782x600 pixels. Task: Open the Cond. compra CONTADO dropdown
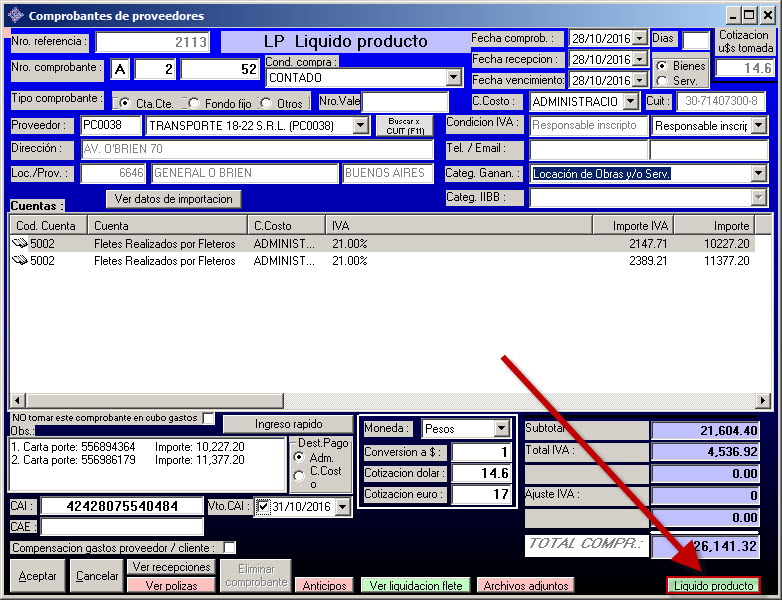coord(453,77)
